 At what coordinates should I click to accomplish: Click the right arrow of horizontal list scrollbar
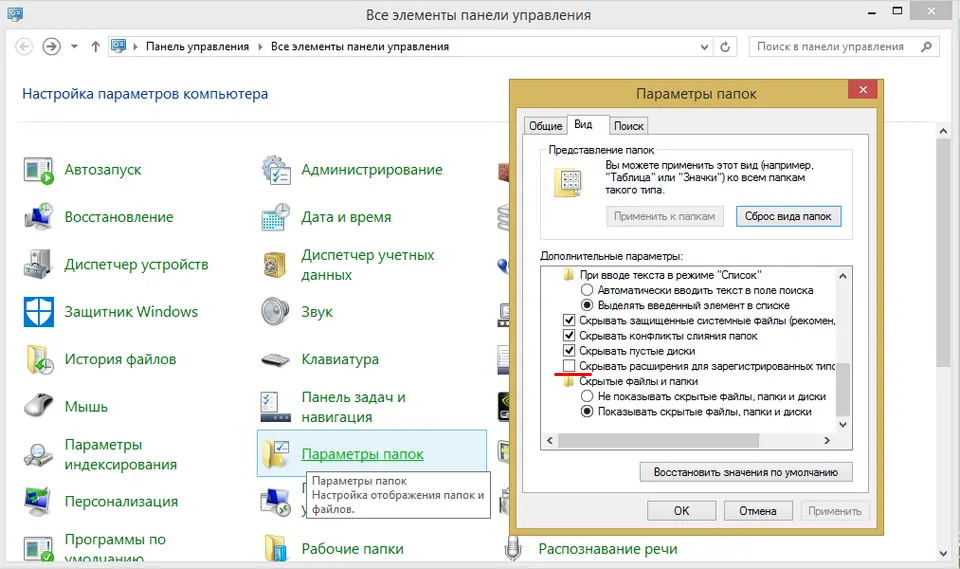pos(827,440)
